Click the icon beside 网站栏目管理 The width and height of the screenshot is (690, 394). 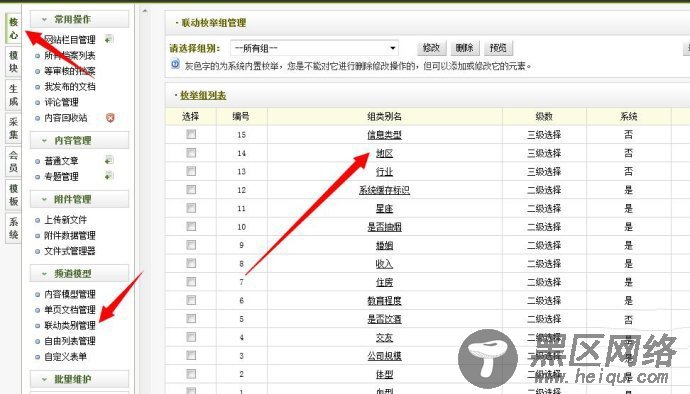click(x=109, y=40)
